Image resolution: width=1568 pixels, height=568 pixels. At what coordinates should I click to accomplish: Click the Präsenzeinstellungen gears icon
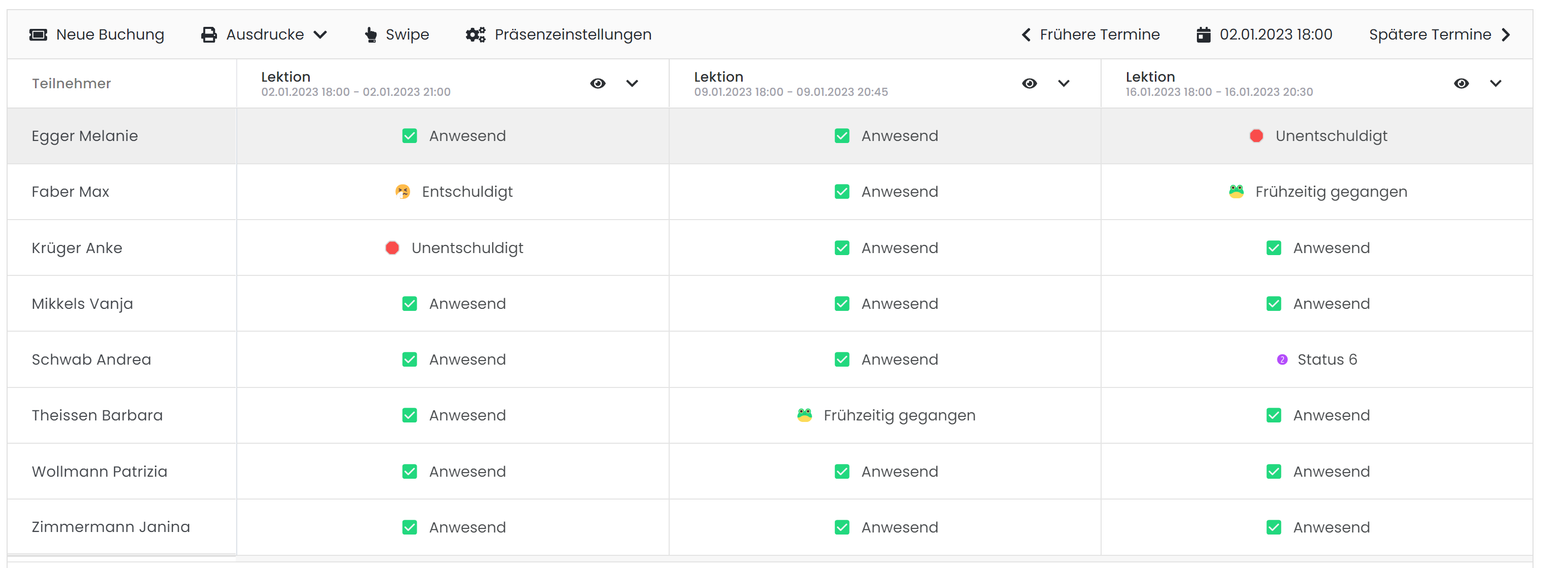(x=476, y=34)
